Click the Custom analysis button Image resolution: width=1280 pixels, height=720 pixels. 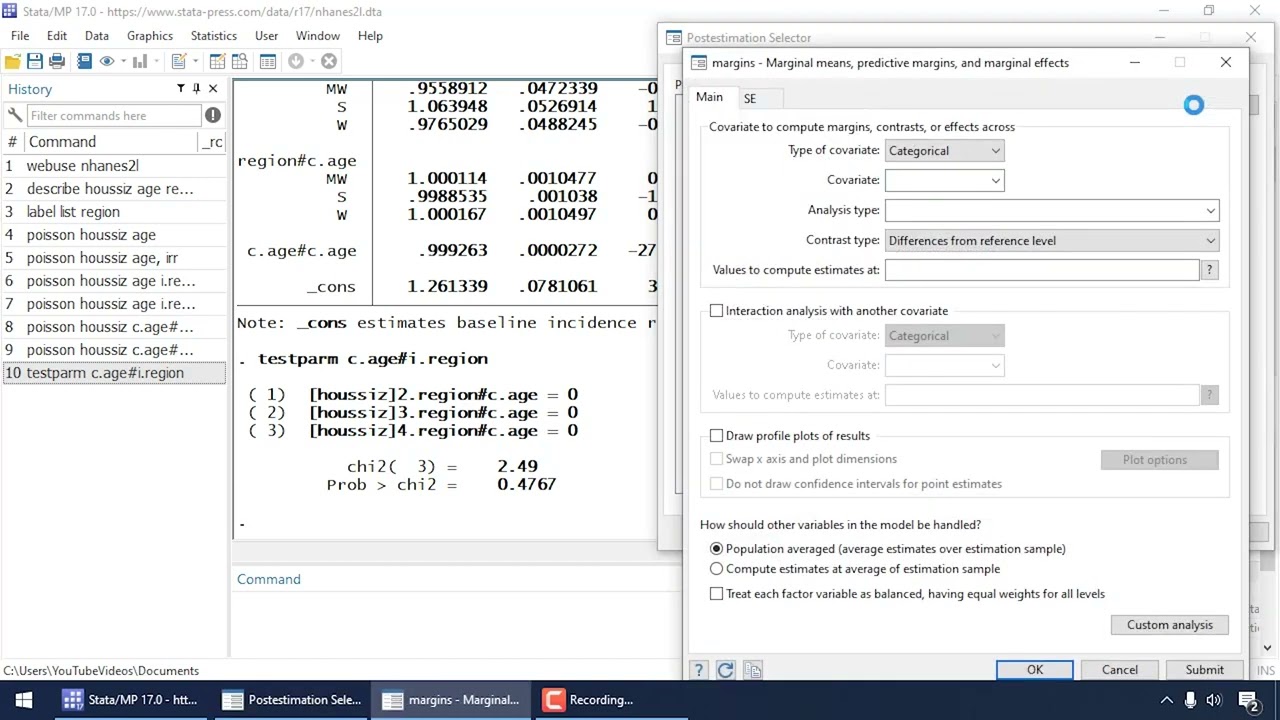click(x=1170, y=625)
